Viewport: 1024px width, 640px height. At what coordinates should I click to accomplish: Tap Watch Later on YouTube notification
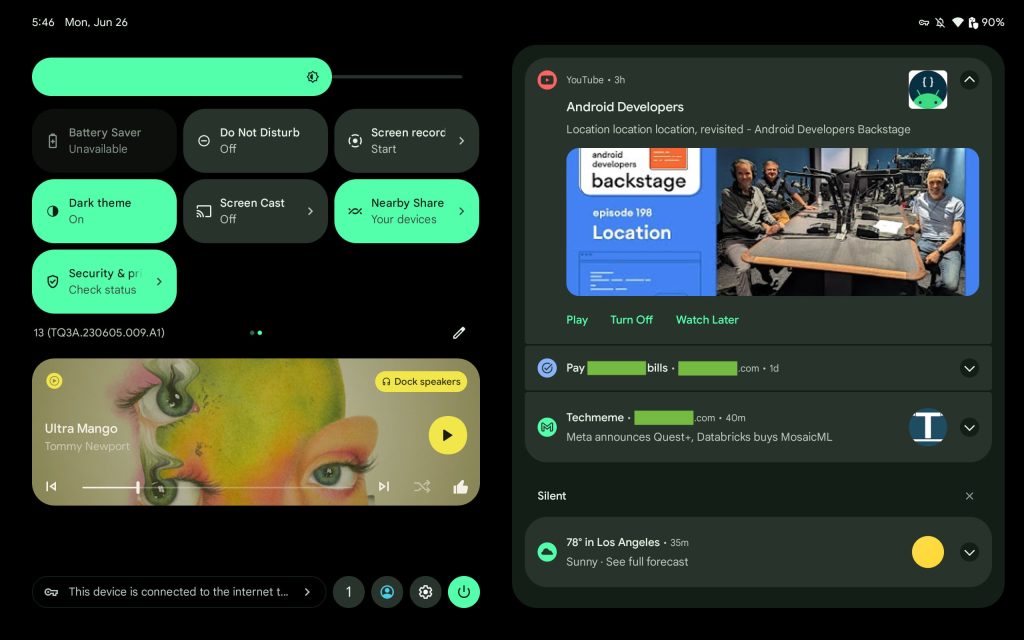click(x=706, y=320)
